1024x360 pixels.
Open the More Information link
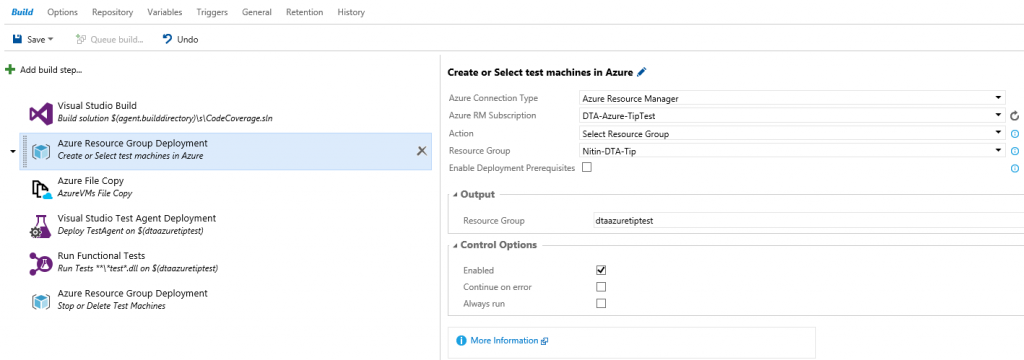[x=504, y=340]
